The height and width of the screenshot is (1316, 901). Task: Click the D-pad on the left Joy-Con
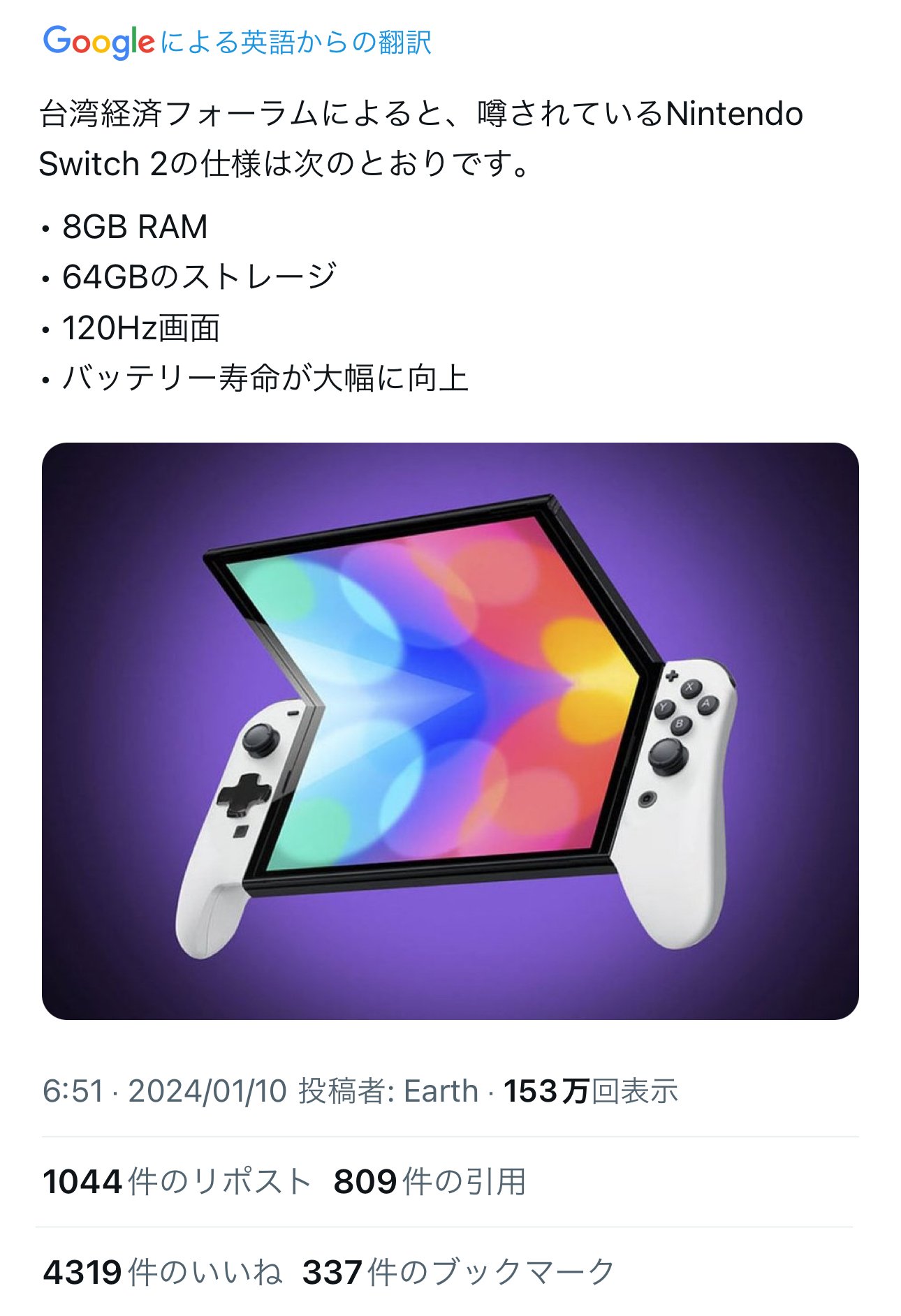243,794
